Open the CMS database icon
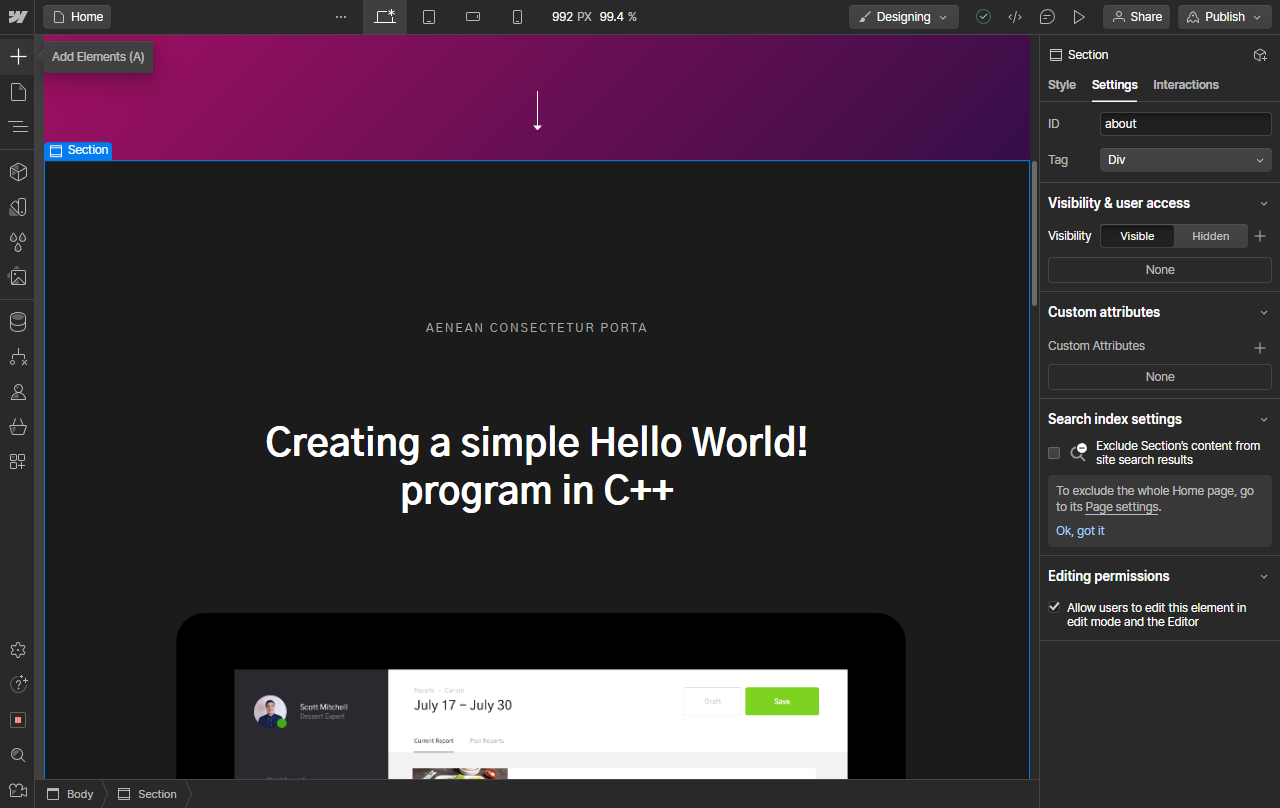This screenshot has height=808, width=1280. point(18,322)
